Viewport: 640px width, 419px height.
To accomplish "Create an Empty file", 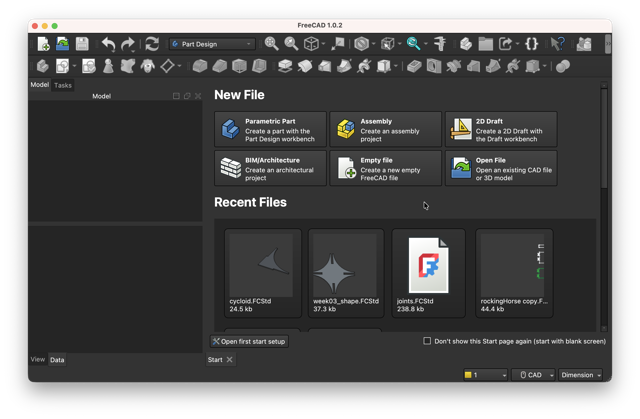I will click(386, 168).
